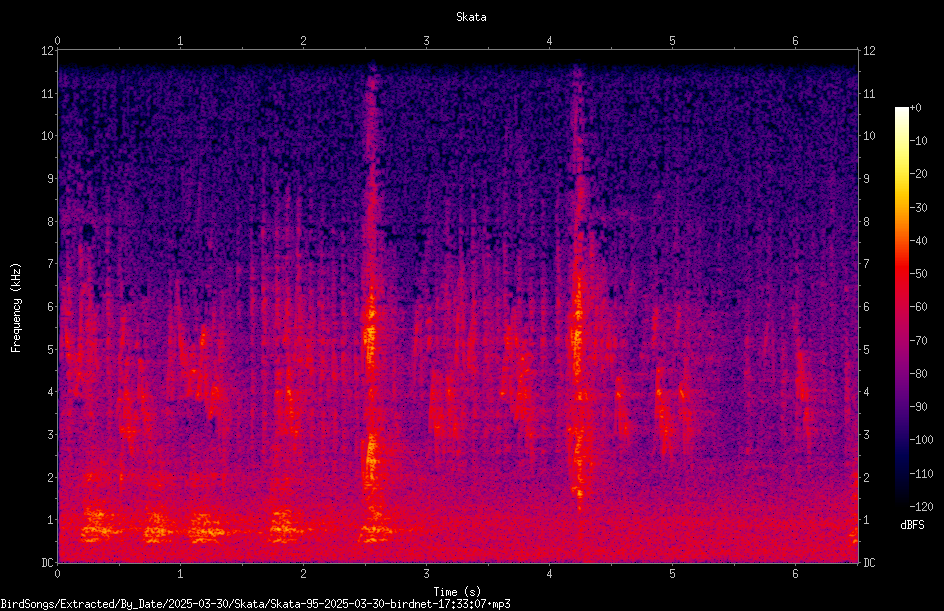Click "6" on the top time axis
The width and height of the screenshot is (944, 611).
(795, 41)
